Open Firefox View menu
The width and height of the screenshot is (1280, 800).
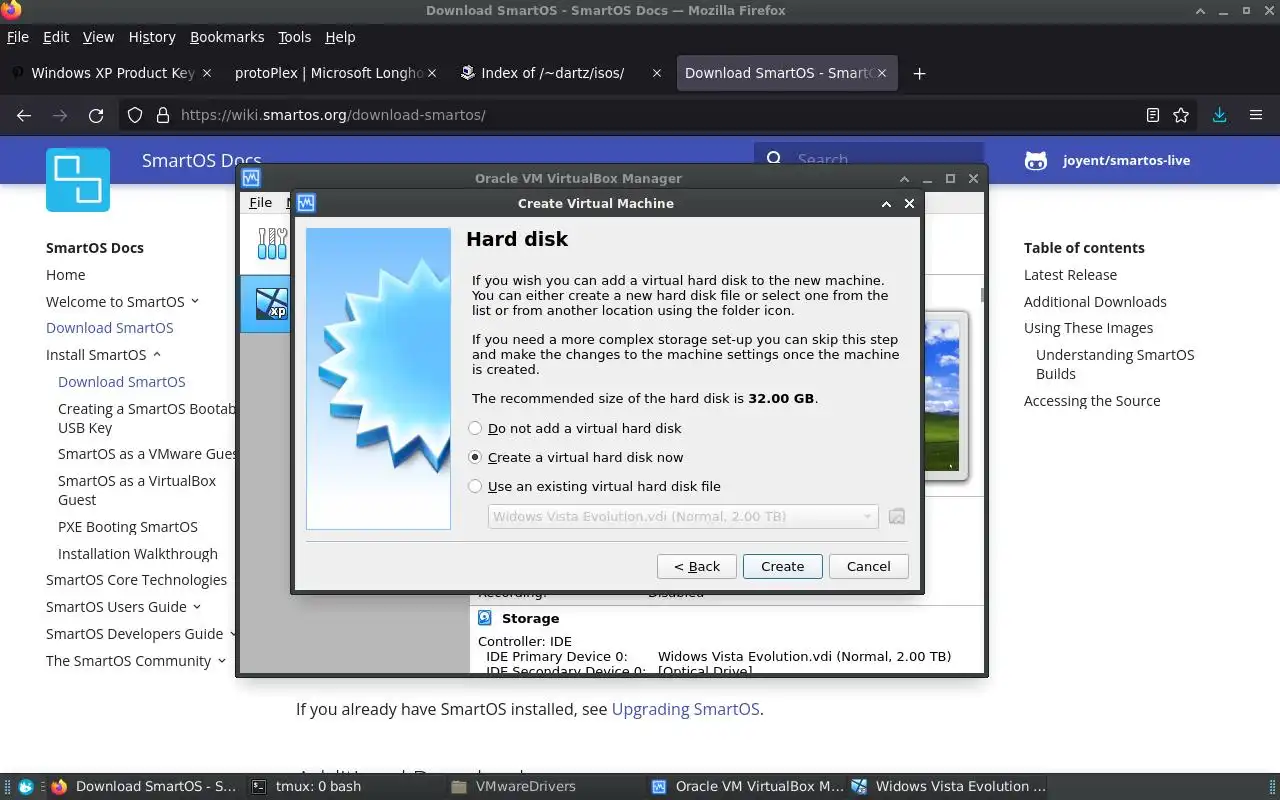98,37
